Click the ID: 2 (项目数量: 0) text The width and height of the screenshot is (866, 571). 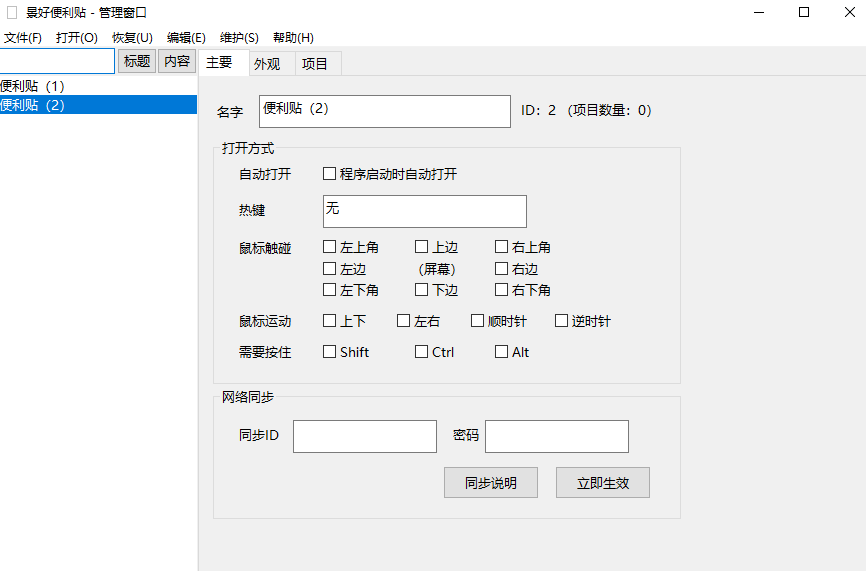(587, 110)
